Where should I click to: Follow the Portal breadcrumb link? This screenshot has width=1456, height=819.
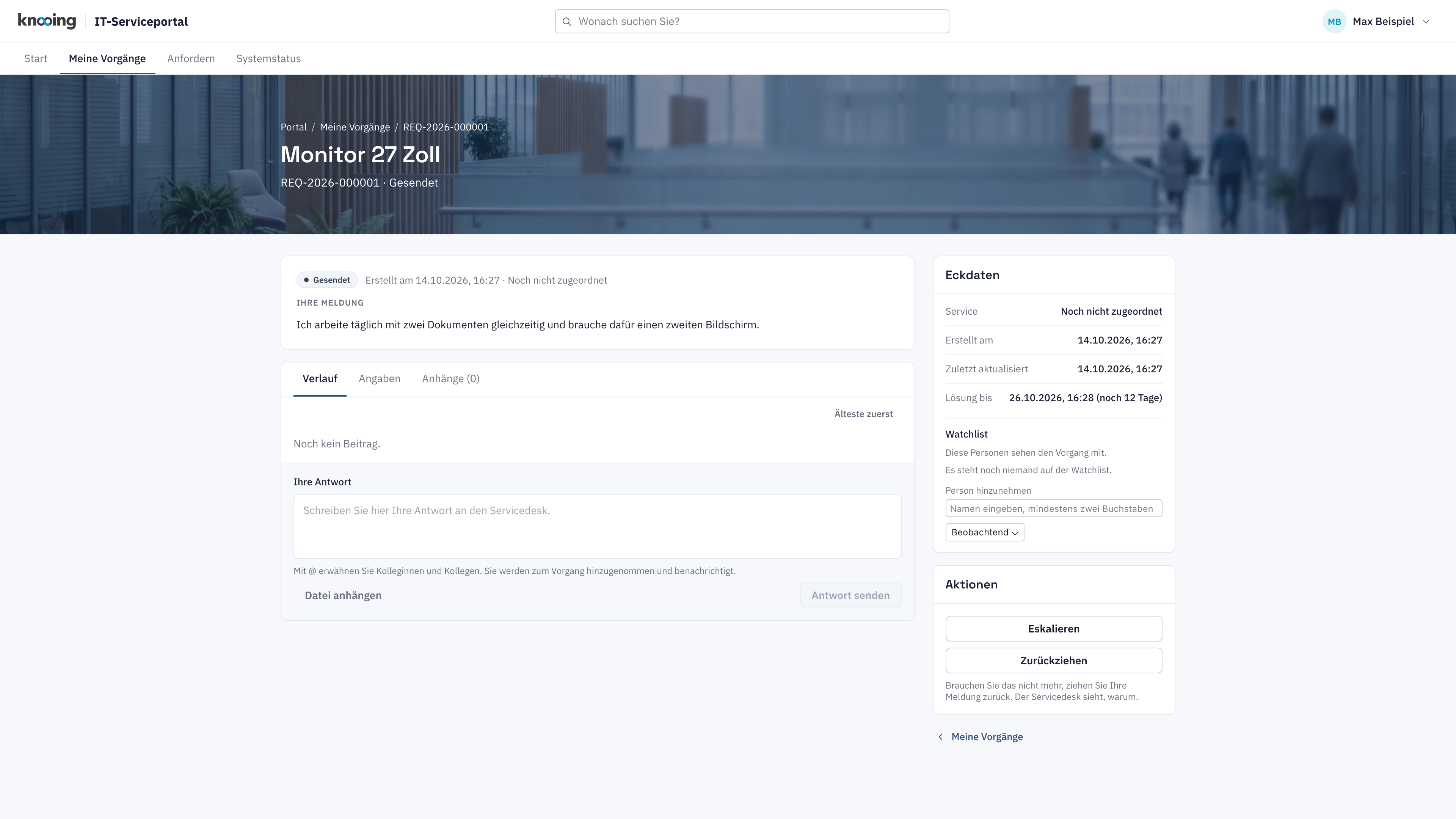click(x=293, y=127)
